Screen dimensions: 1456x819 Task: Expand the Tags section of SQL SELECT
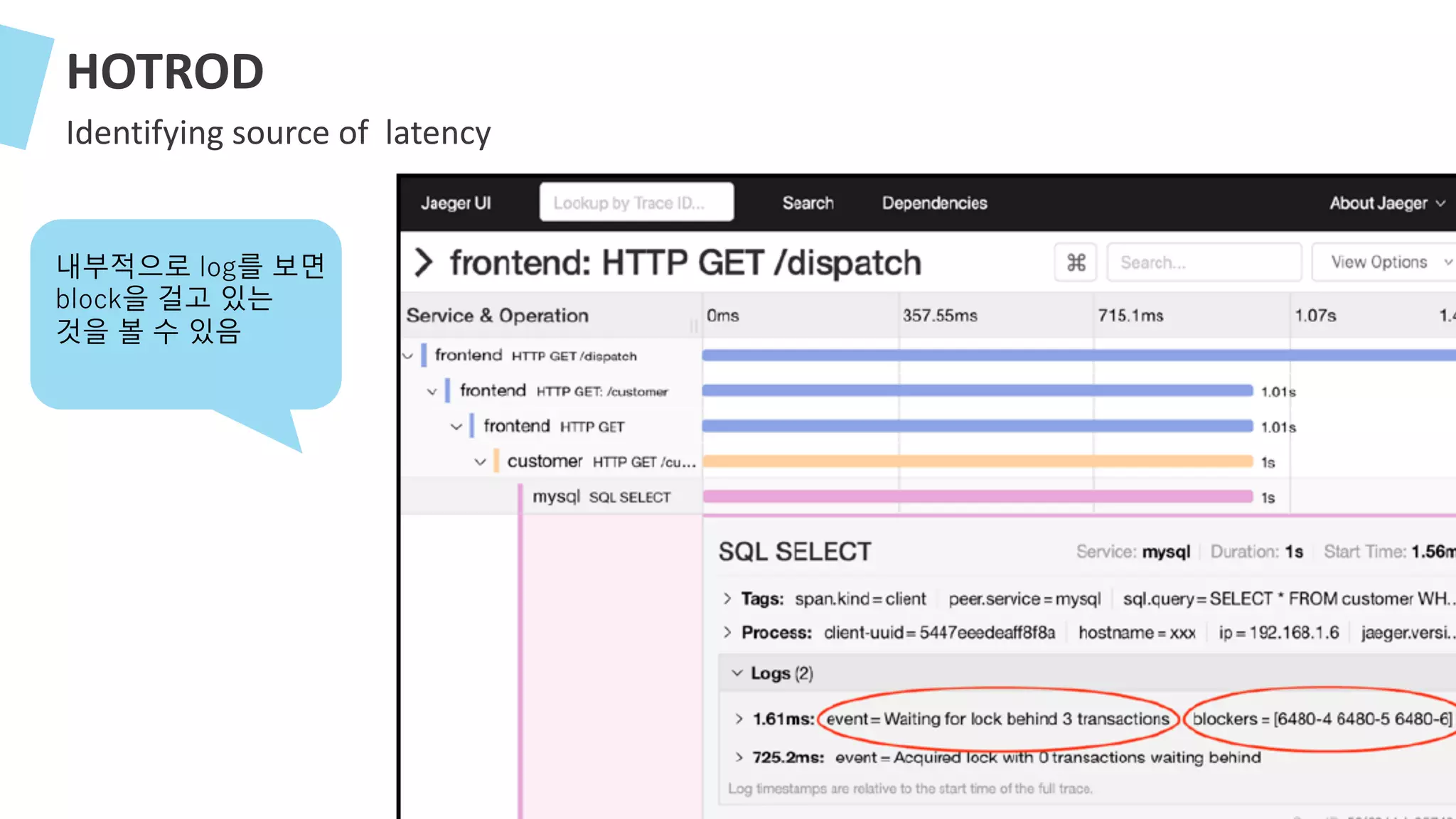pos(727,599)
